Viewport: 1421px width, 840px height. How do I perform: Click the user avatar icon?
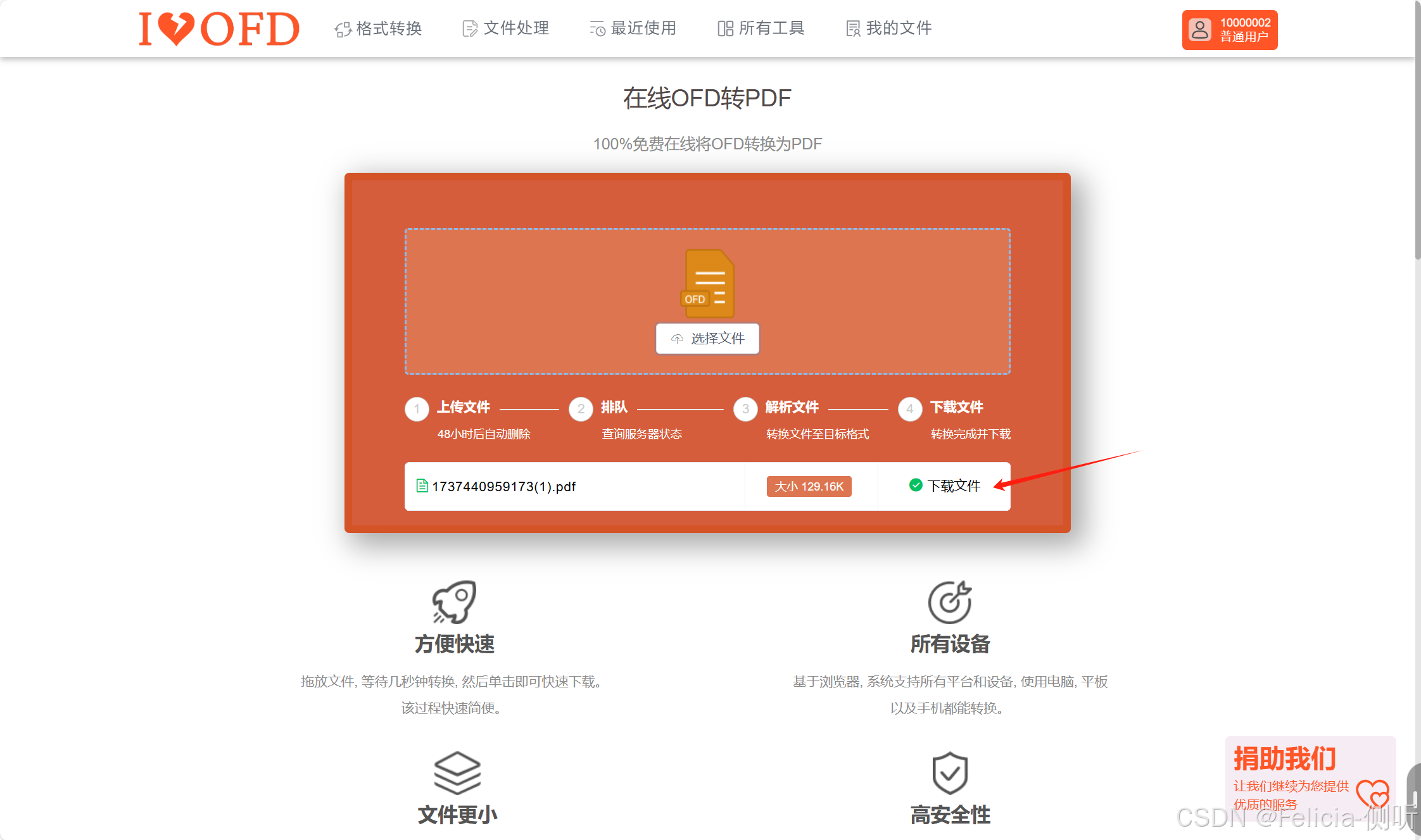coord(1199,30)
